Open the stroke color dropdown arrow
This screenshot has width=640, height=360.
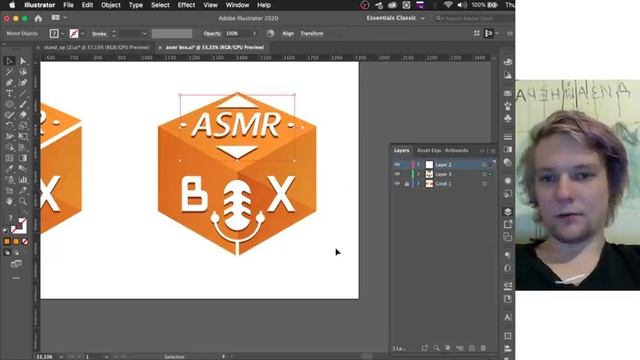coord(83,33)
